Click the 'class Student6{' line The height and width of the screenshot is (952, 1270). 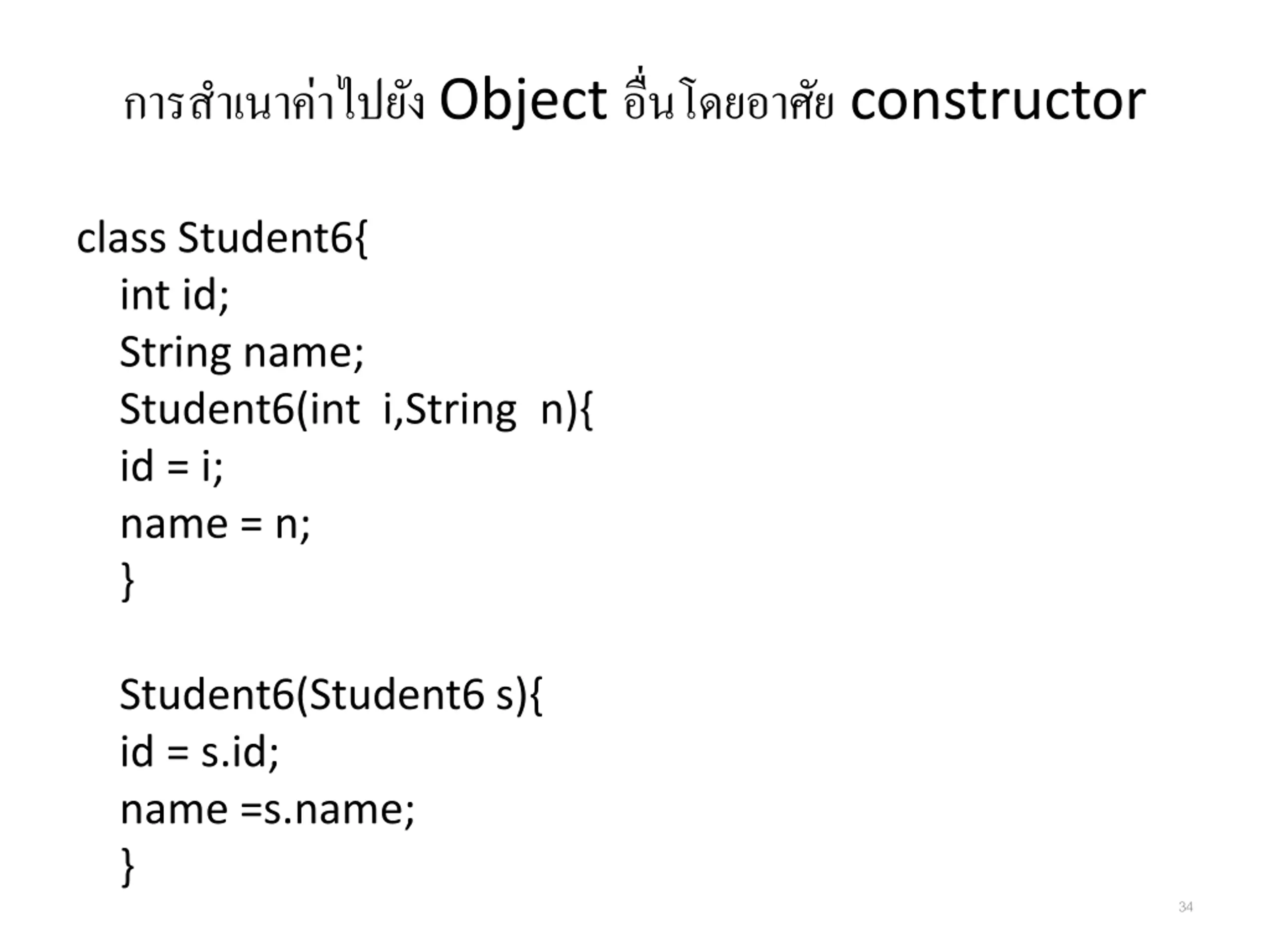[x=222, y=238]
